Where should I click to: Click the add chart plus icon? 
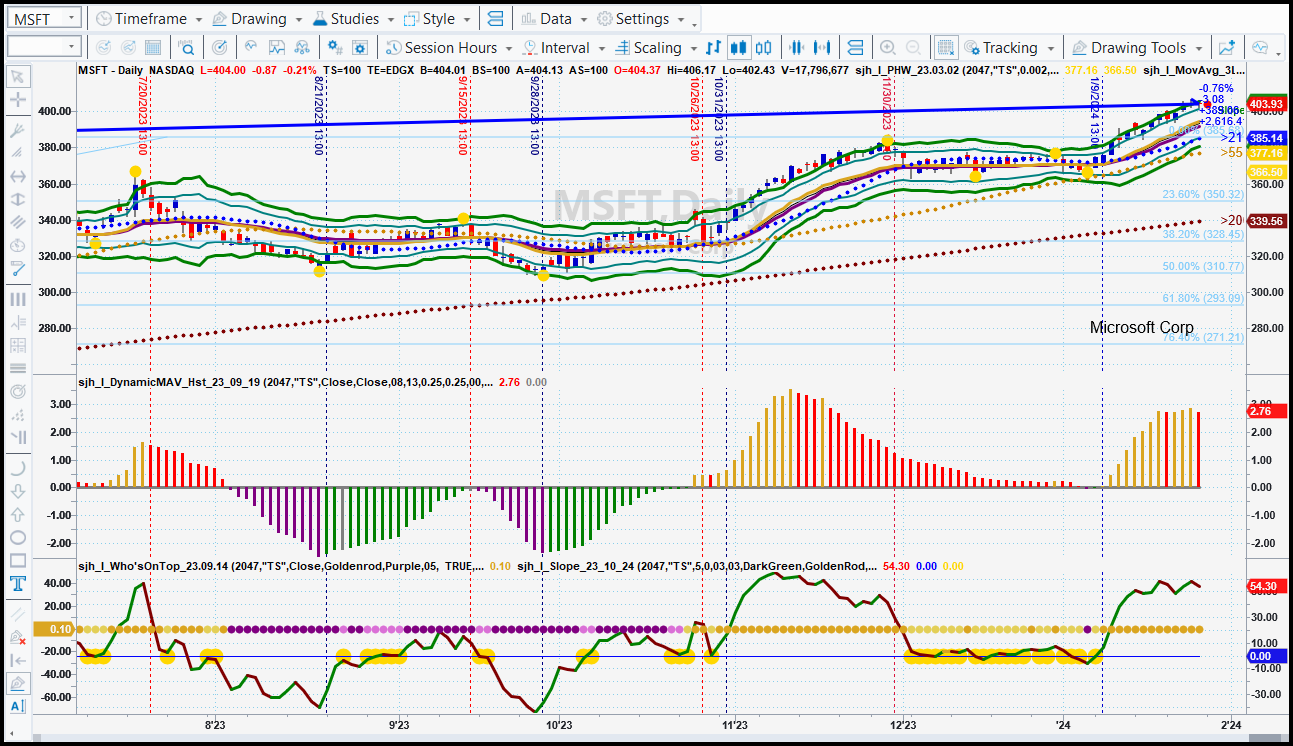[1227, 47]
